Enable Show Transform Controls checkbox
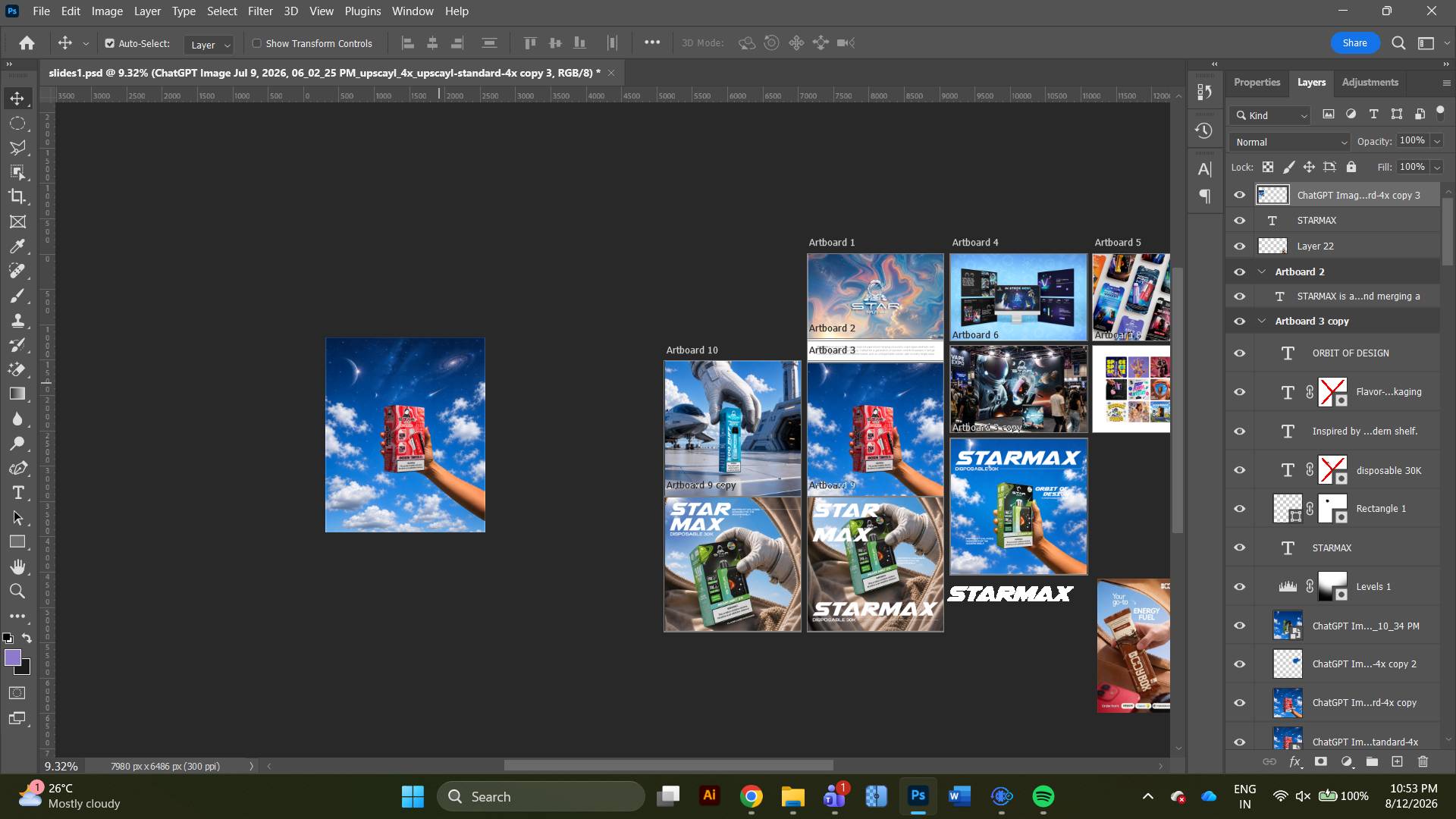The width and height of the screenshot is (1456, 819). [257, 43]
